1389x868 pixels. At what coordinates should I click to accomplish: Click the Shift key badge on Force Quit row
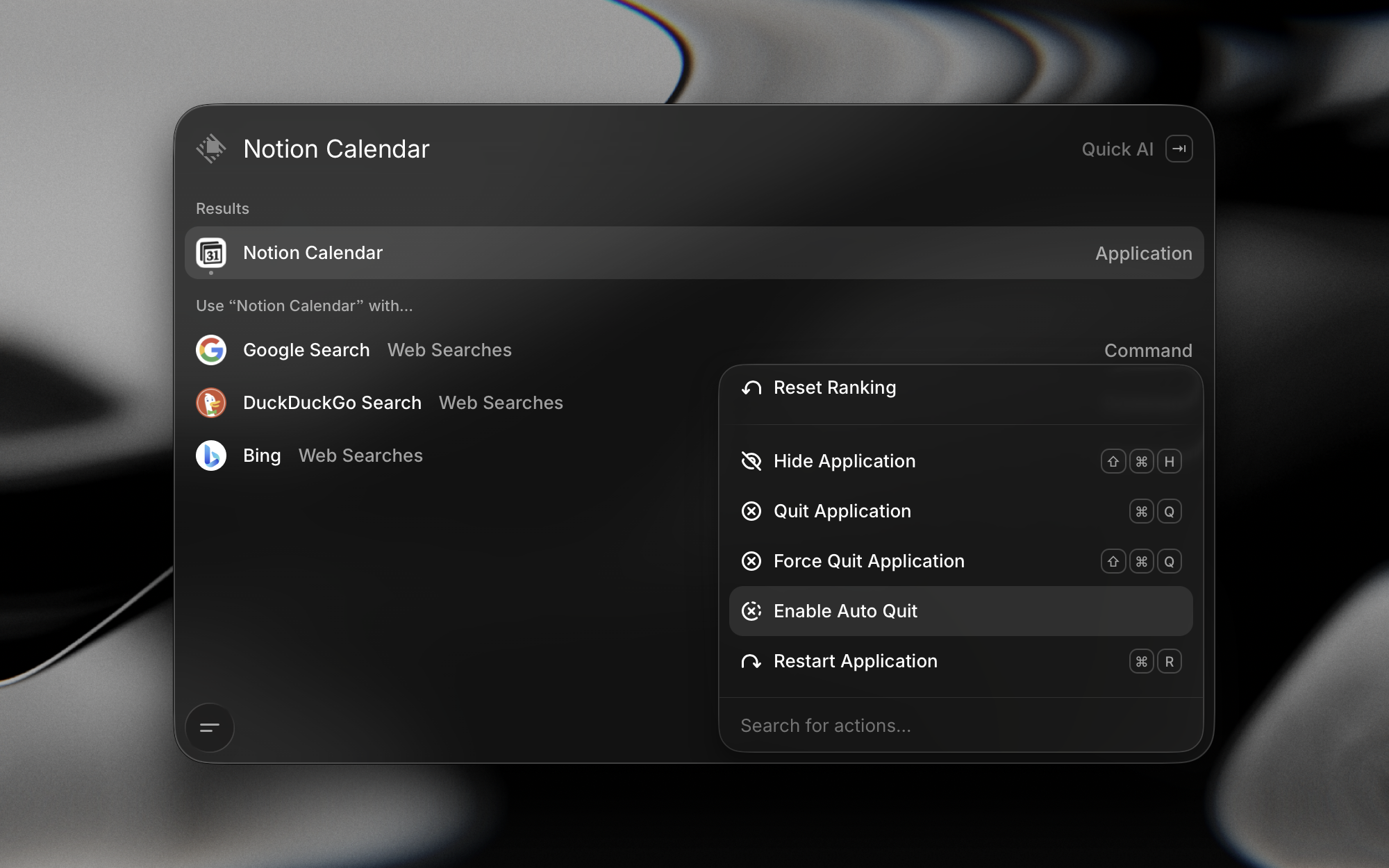click(1113, 561)
